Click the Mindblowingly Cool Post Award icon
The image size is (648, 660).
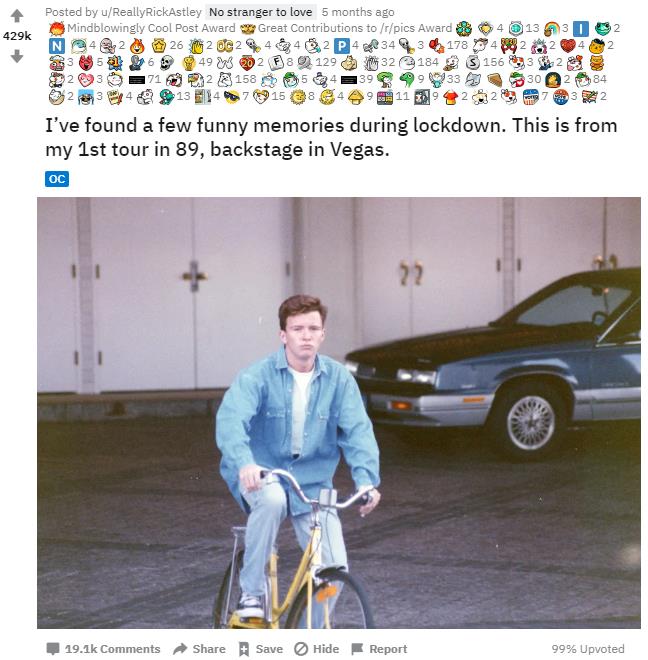(x=56, y=28)
